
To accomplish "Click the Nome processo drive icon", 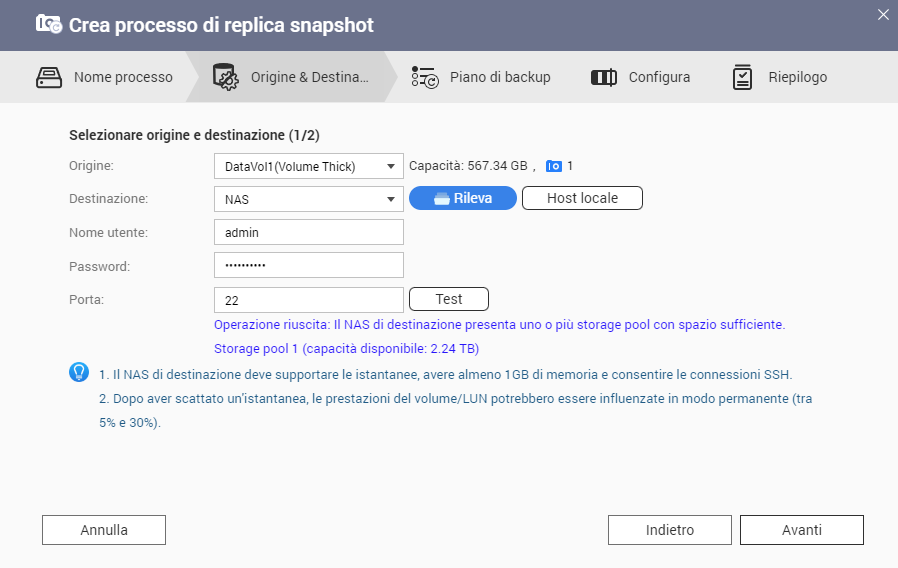I will coord(49,77).
